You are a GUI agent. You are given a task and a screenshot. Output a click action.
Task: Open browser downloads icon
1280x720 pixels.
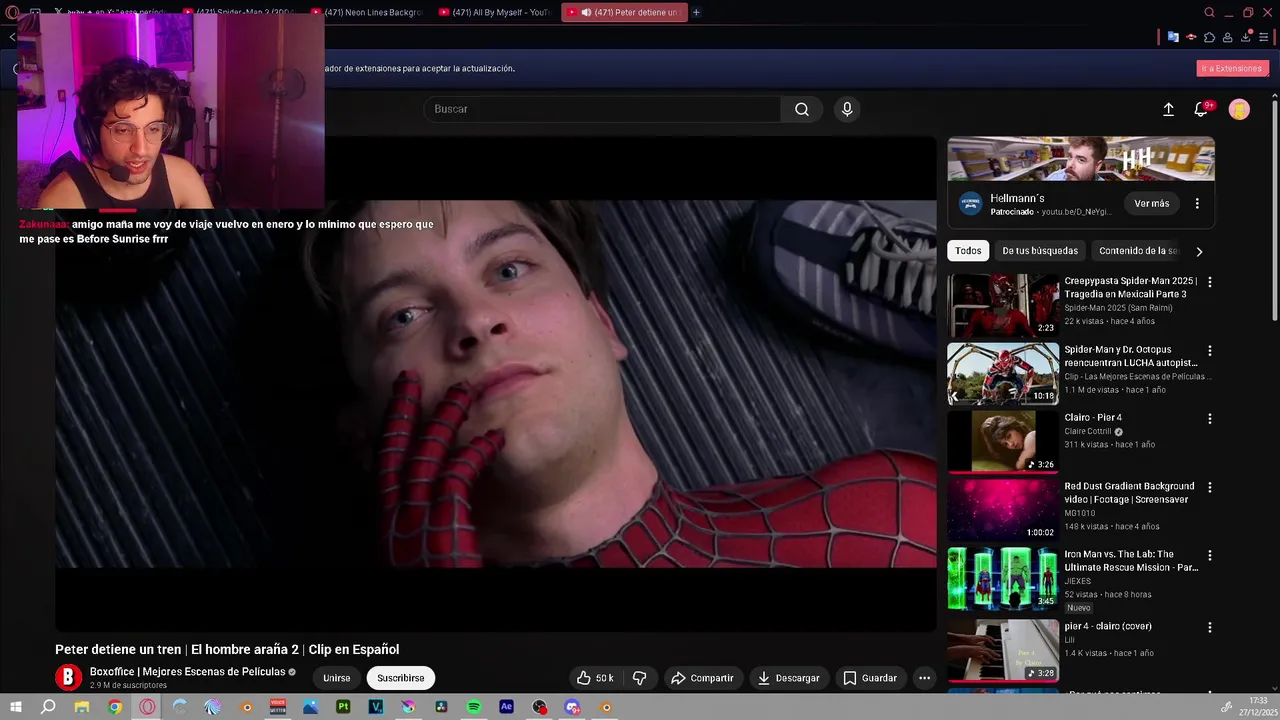pyautogui.click(x=1246, y=37)
